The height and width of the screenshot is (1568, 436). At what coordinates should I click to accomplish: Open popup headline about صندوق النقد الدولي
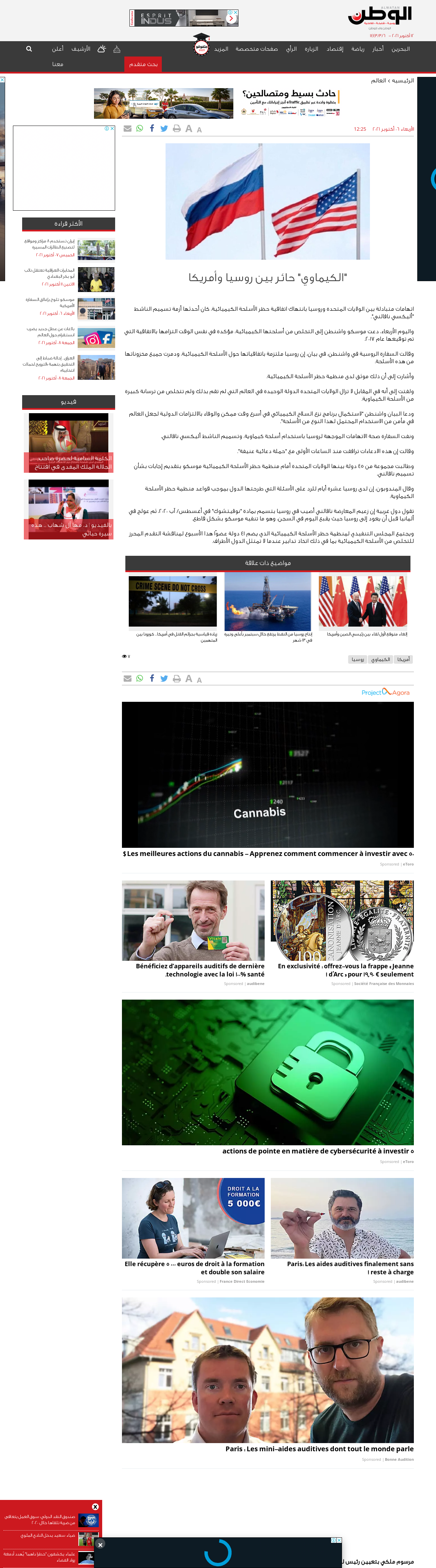pos(40,1519)
